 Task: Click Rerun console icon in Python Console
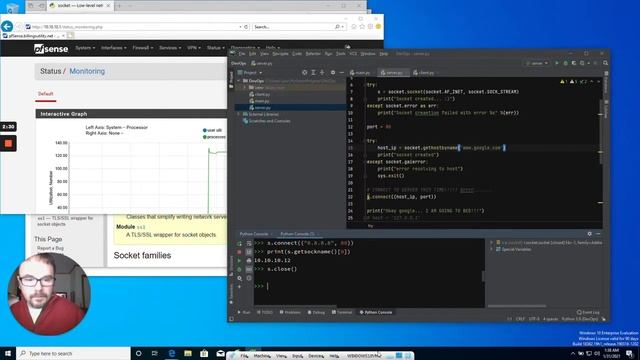(240, 243)
